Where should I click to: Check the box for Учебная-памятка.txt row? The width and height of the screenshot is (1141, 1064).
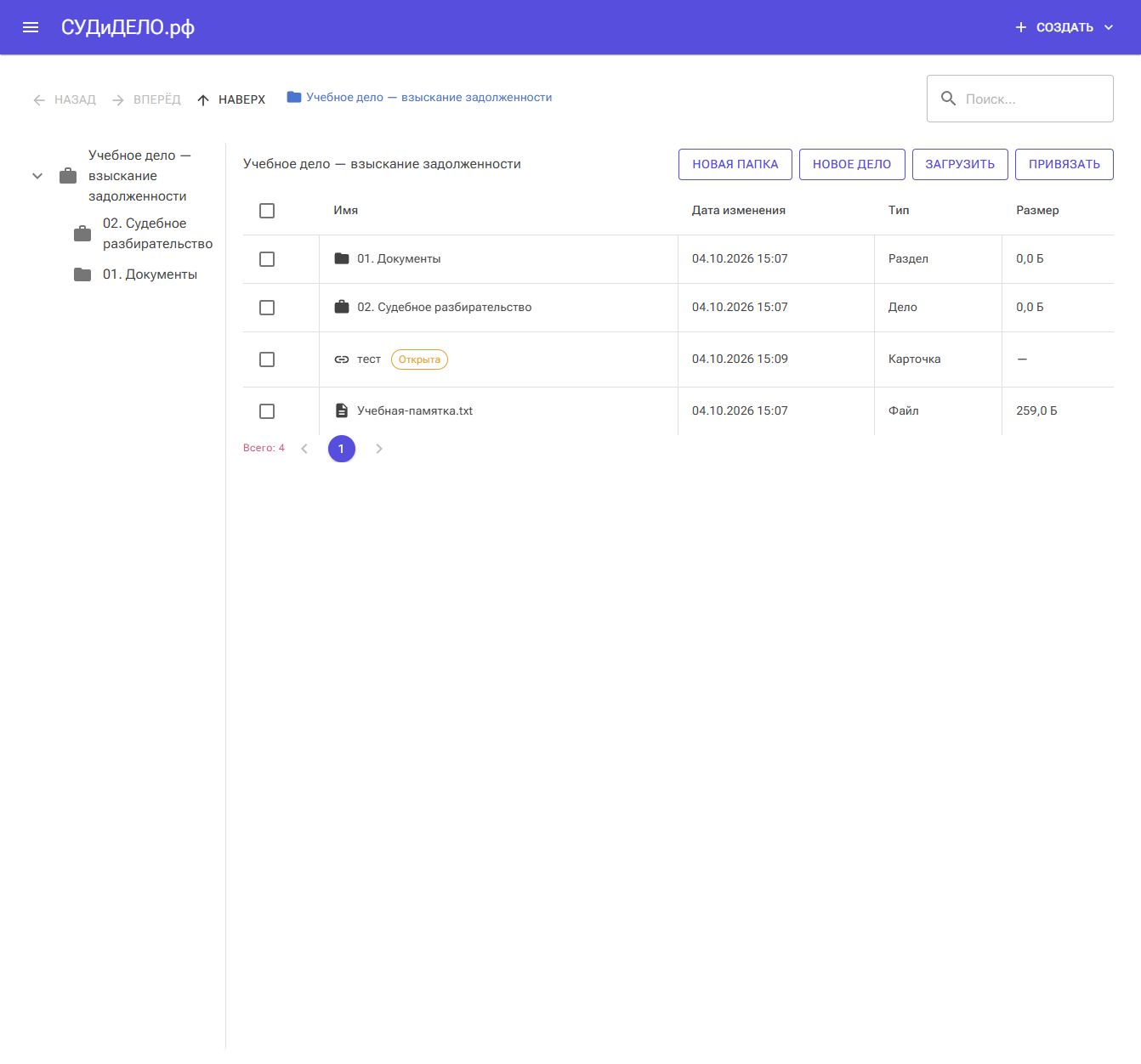click(267, 411)
